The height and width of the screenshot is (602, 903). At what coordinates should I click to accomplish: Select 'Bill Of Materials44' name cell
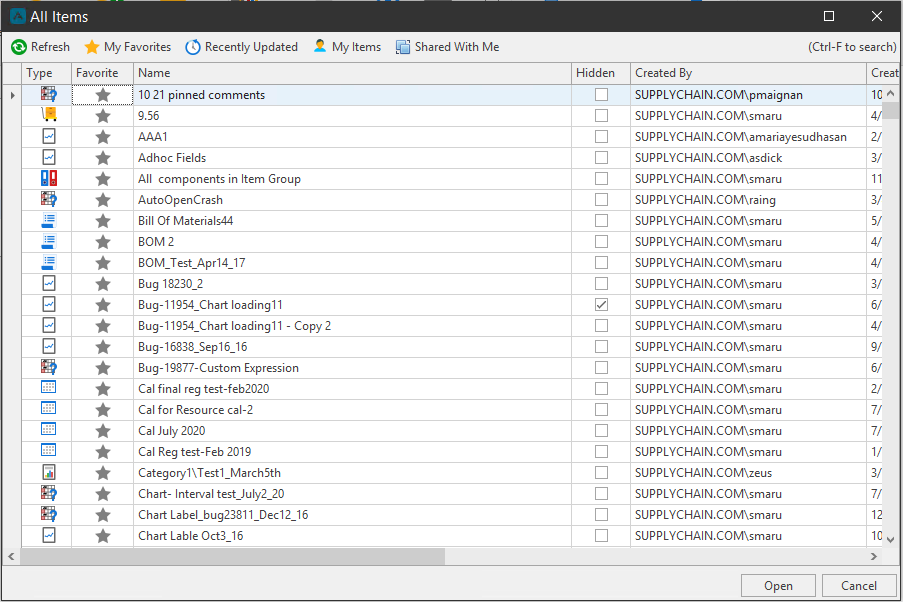click(352, 221)
